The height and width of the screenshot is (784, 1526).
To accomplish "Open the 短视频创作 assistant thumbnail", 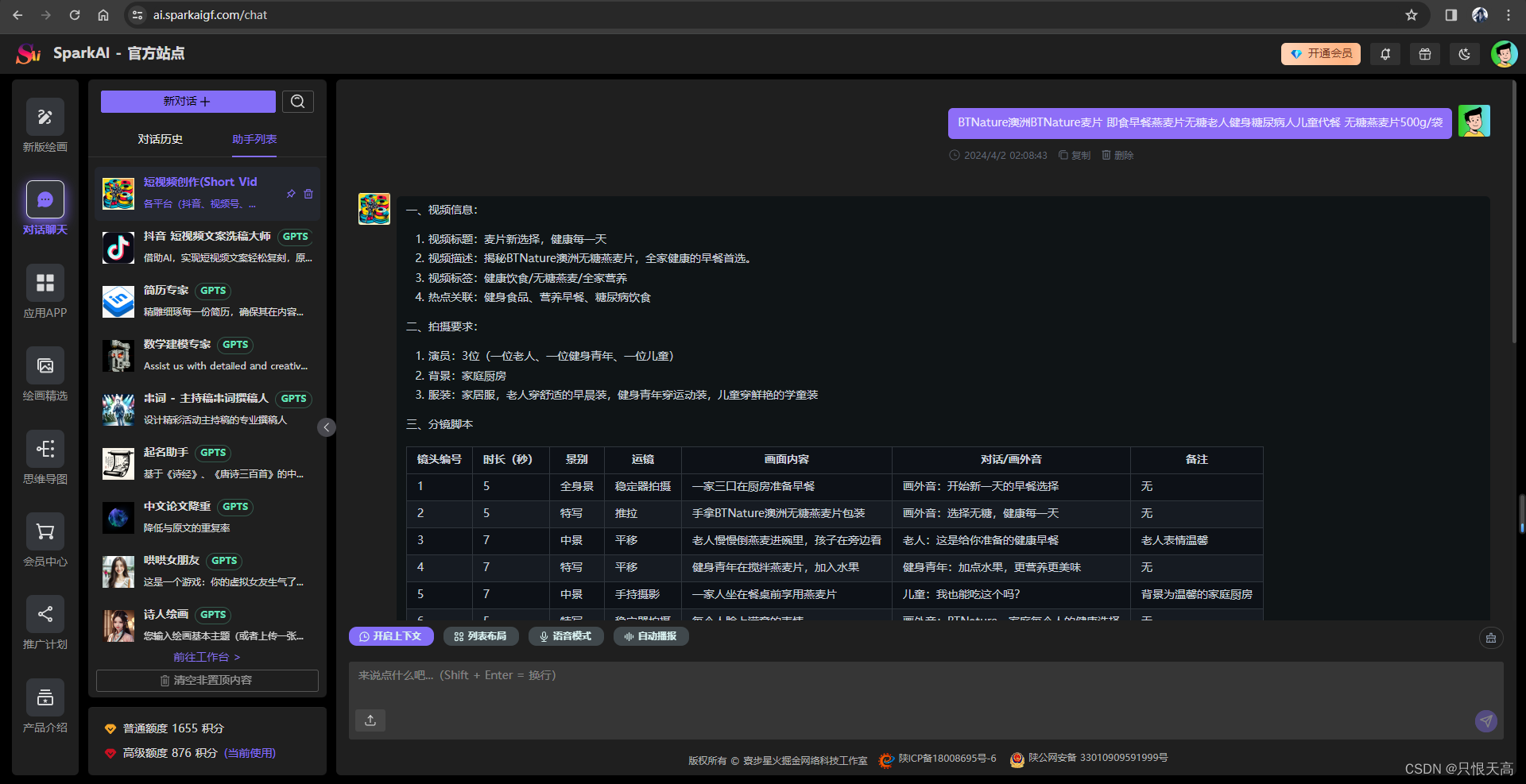I will point(118,194).
